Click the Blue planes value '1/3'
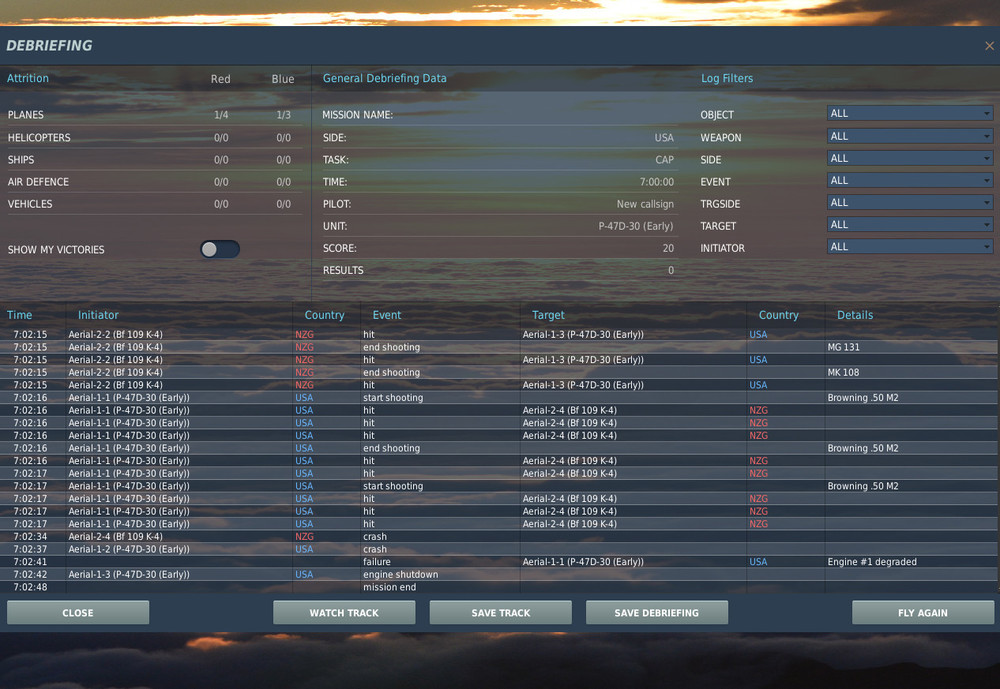This screenshot has width=1000, height=689. coord(283,115)
